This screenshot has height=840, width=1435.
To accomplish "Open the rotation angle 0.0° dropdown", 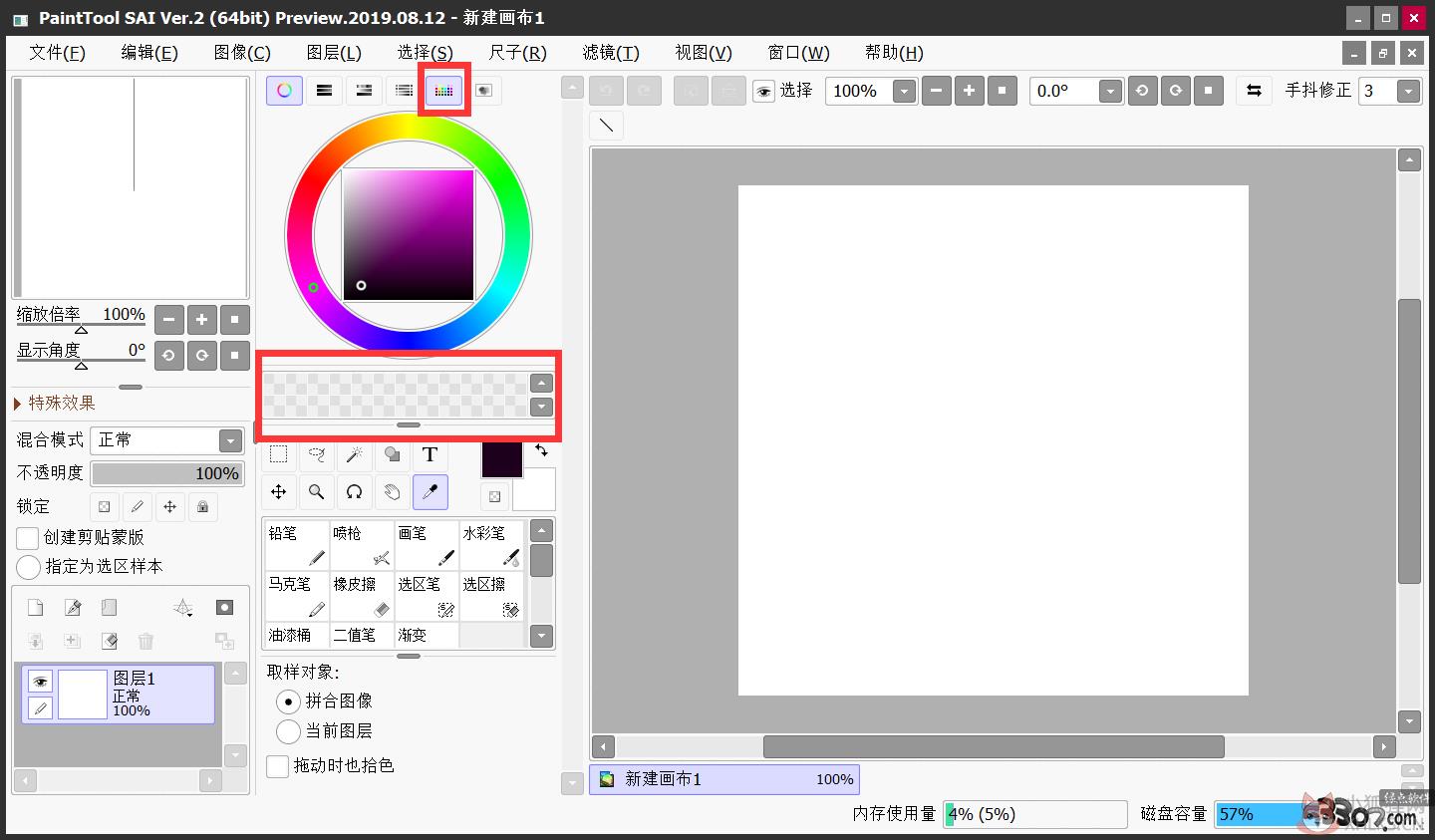I will tap(1110, 92).
